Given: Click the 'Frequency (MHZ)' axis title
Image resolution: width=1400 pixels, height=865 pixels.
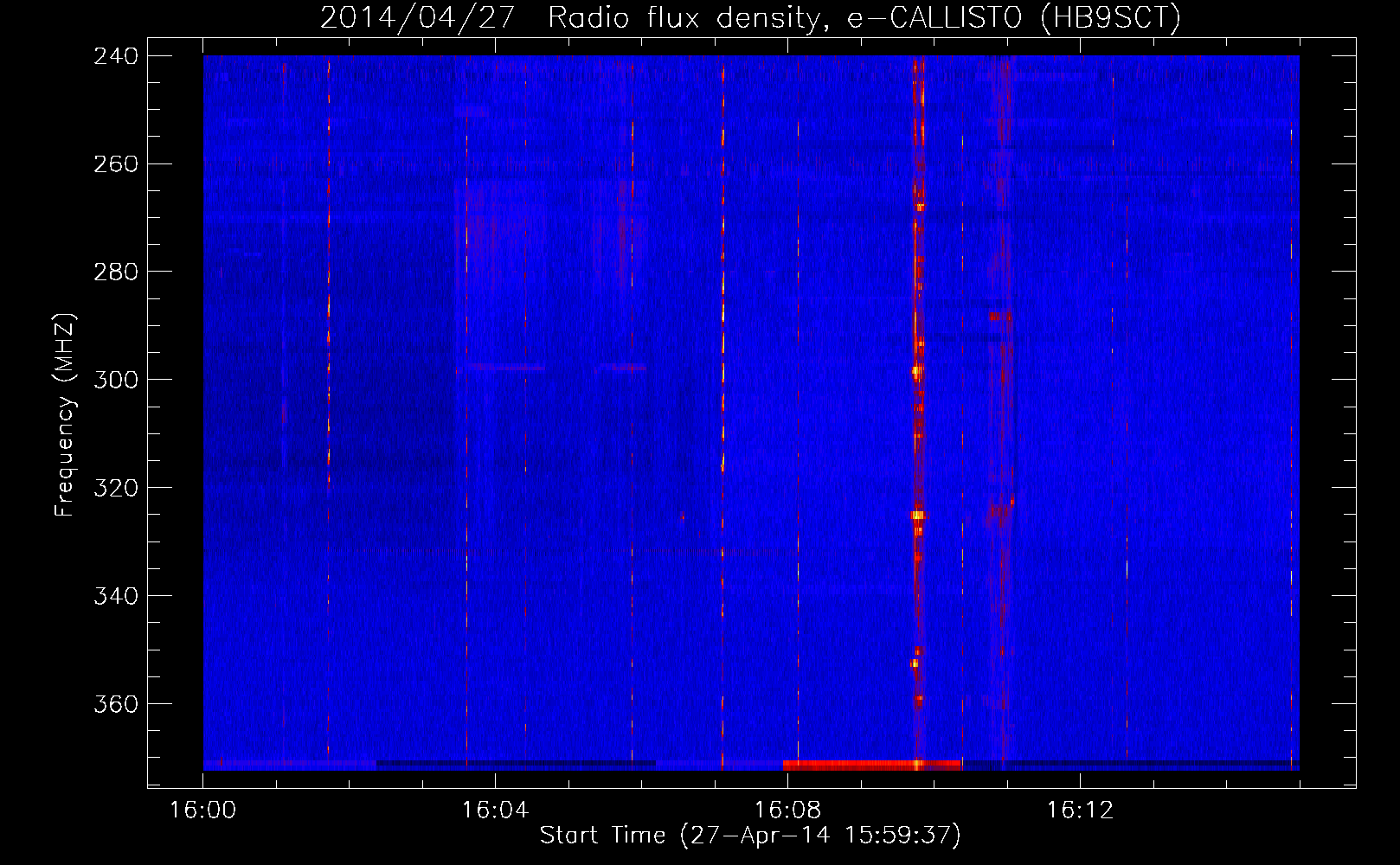Looking at the screenshot, I should point(65,414).
